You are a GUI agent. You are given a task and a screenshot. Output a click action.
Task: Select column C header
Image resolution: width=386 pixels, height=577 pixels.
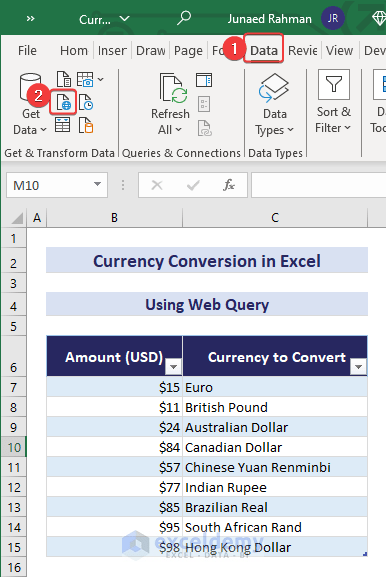275,218
